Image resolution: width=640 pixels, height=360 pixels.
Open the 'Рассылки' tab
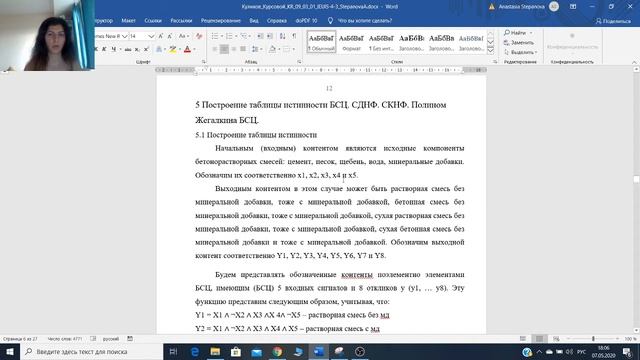[181, 20]
